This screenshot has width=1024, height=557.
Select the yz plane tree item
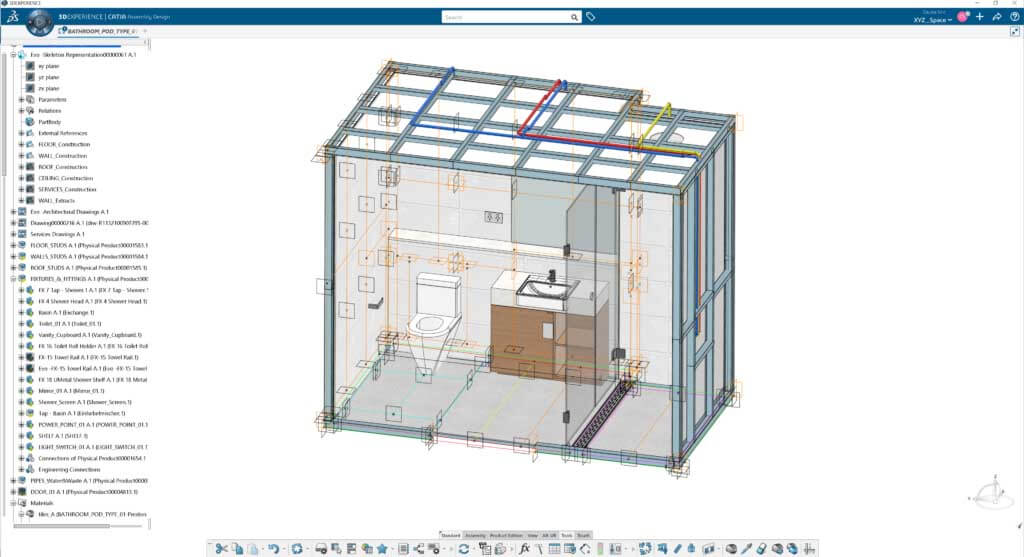coord(48,77)
